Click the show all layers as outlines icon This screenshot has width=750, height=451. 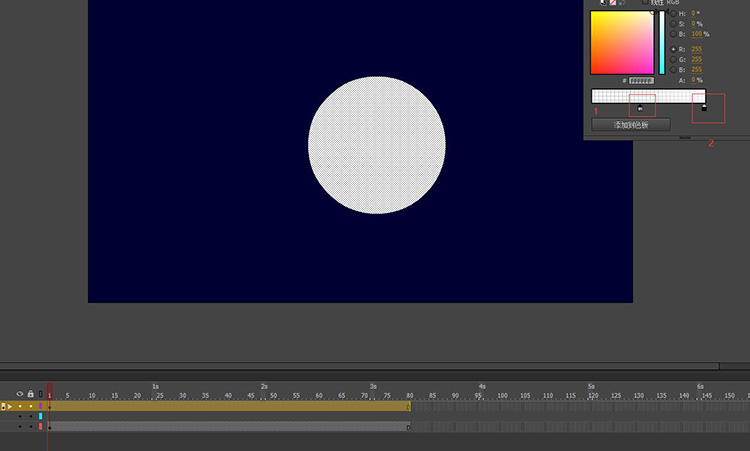[41, 394]
